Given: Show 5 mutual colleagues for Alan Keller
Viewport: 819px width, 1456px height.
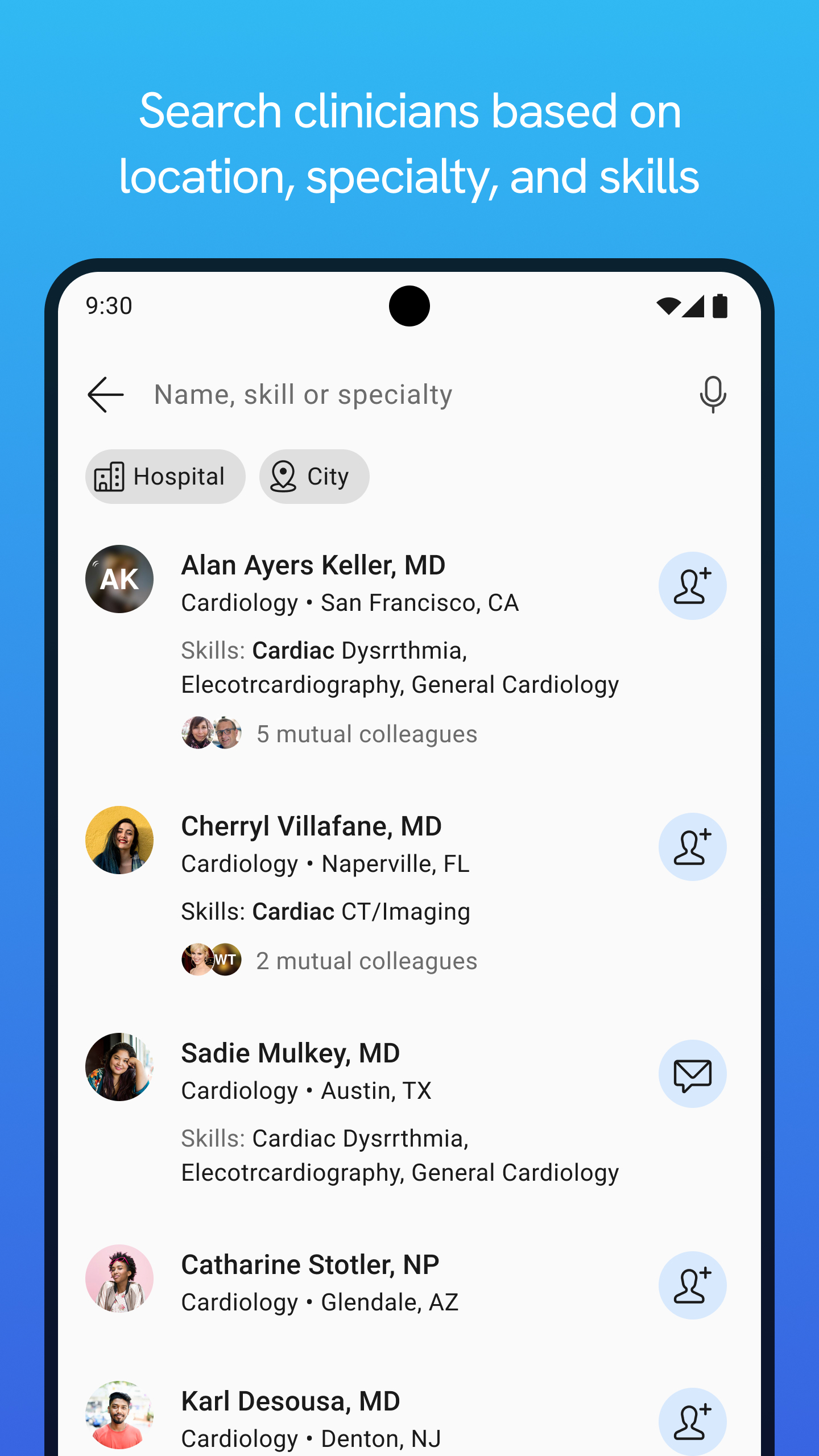Looking at the screenshot, I should pyautogui.click(x=367, y=734).
